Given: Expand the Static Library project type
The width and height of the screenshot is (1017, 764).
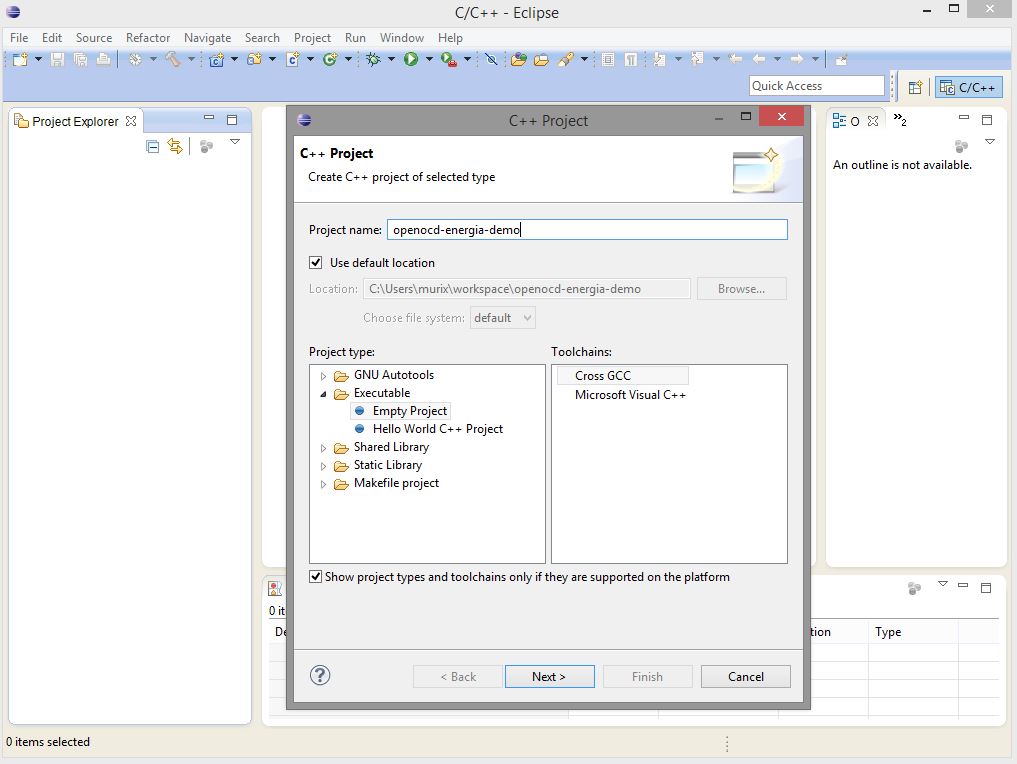Looking at the screenshot, I should [x=323, y=466].
